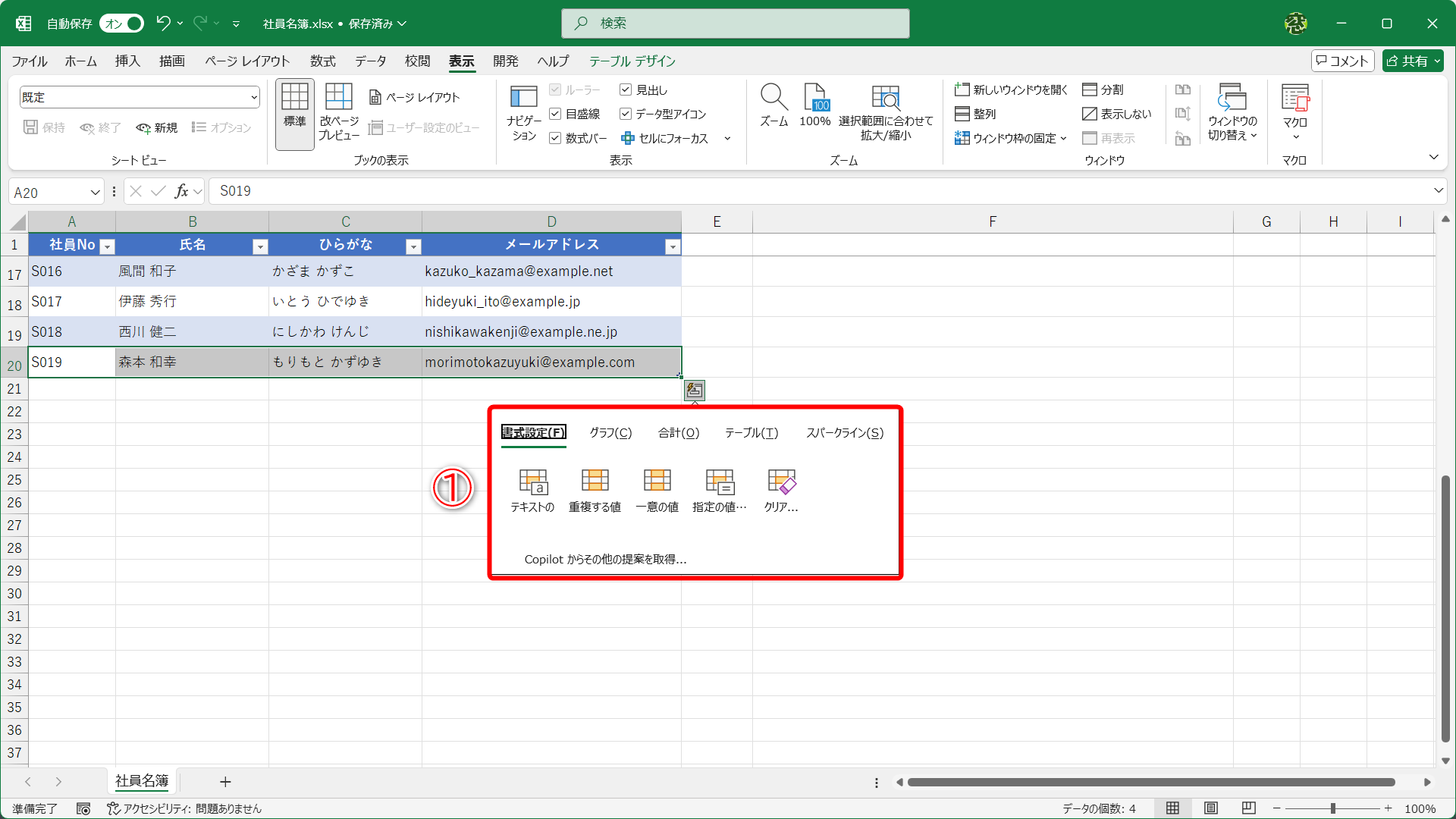Click the Clear format (クリア) icon

(x=781, y=481)
